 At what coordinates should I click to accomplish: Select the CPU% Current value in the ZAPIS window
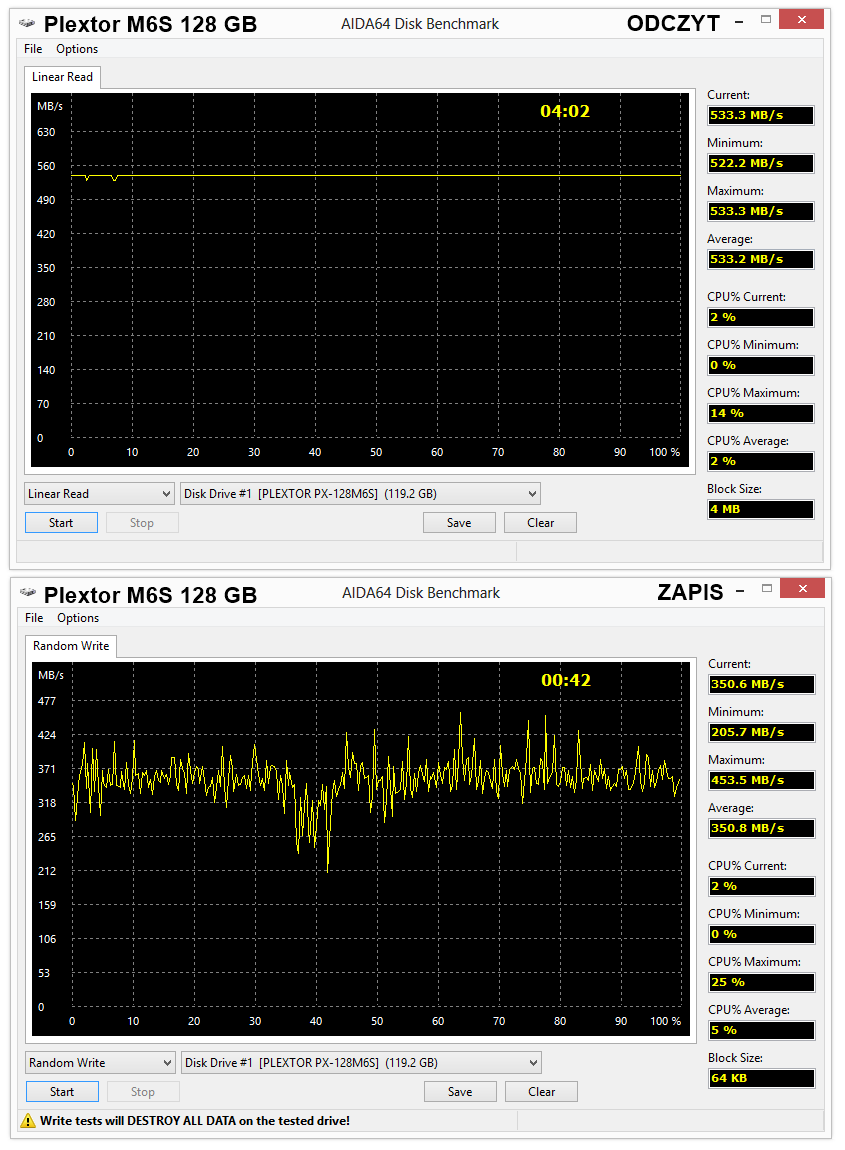coord(762,887)
